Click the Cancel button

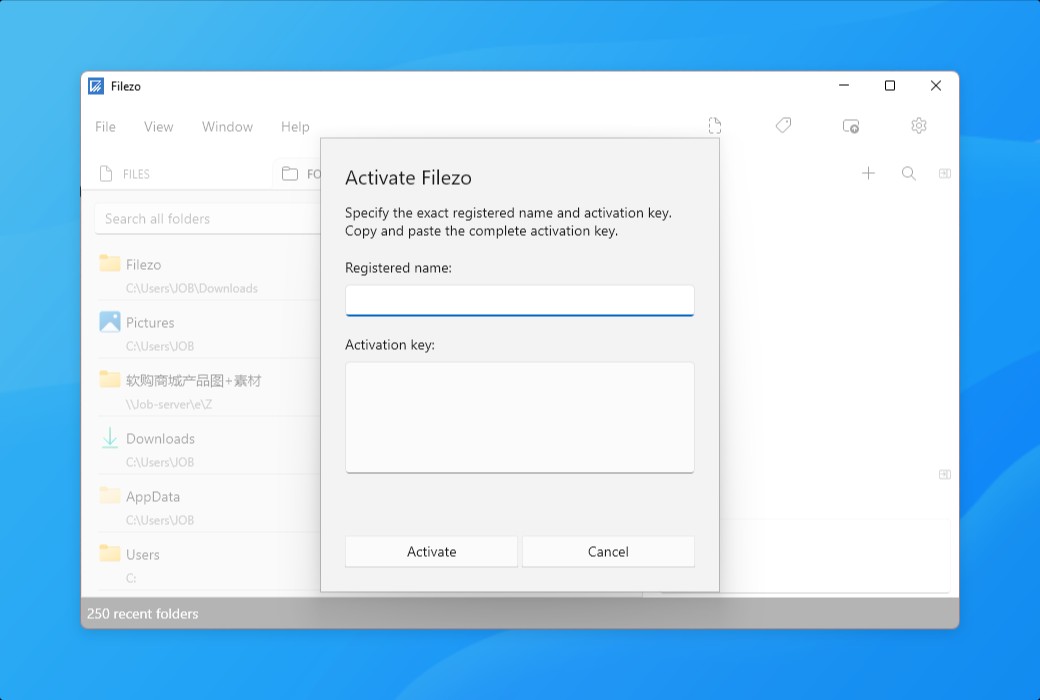coord(608,551)
